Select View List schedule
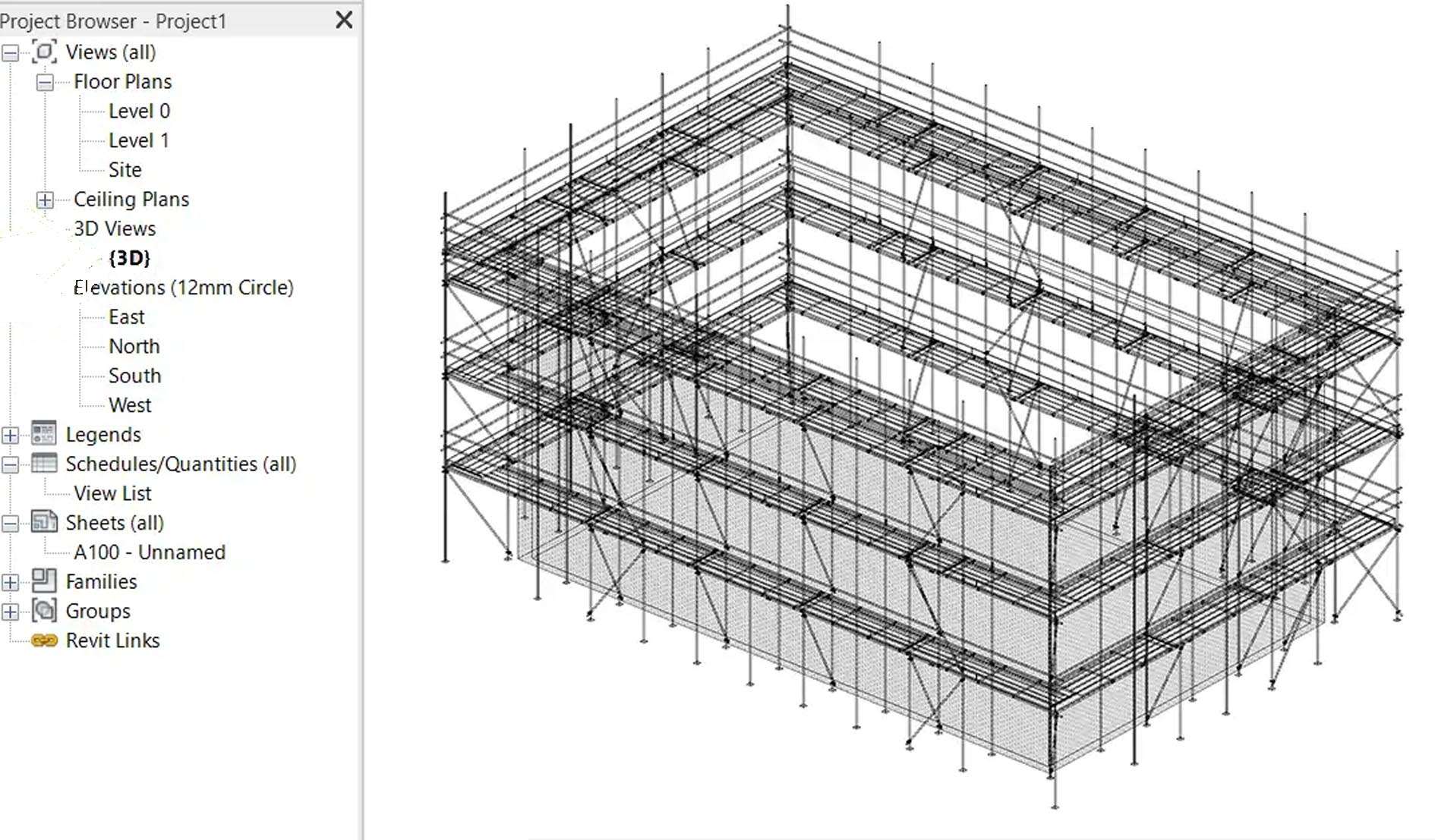Viewport: 1435px width, 840px height. [112, 493]
